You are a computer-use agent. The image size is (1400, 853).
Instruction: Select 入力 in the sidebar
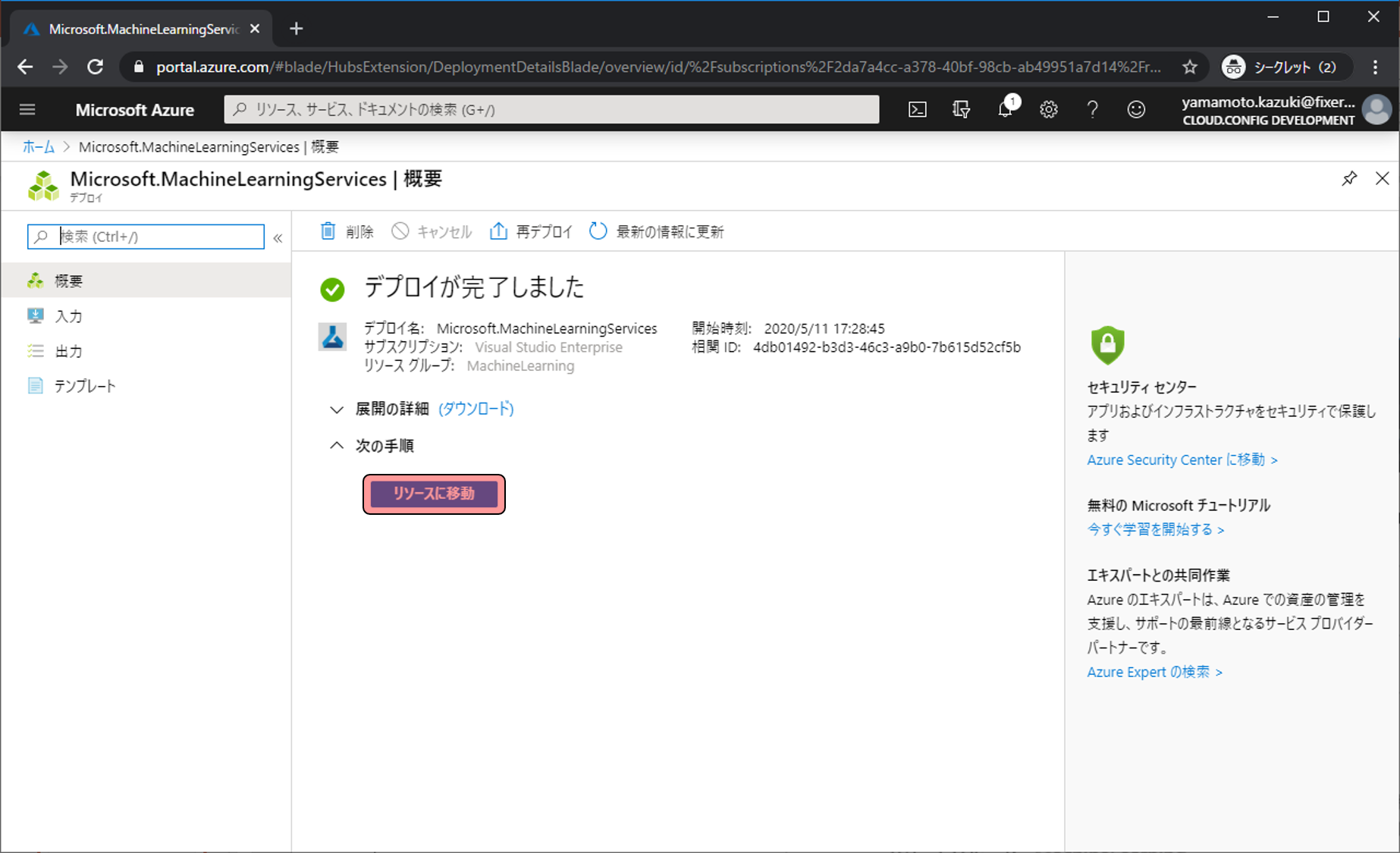[x=68, y=316]
